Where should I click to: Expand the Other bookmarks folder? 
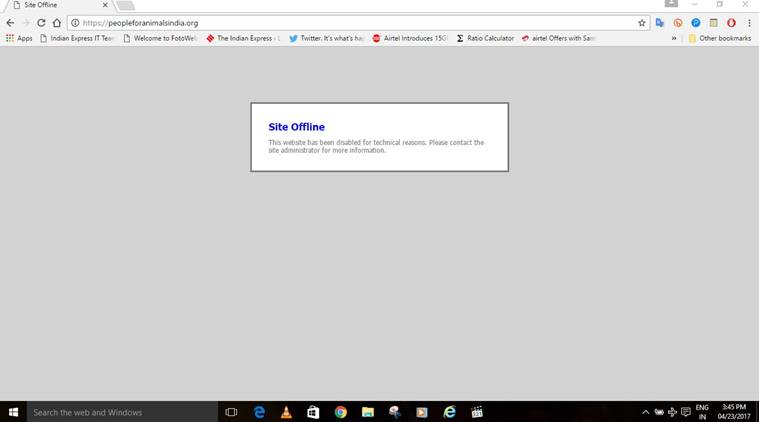(718, 38)
